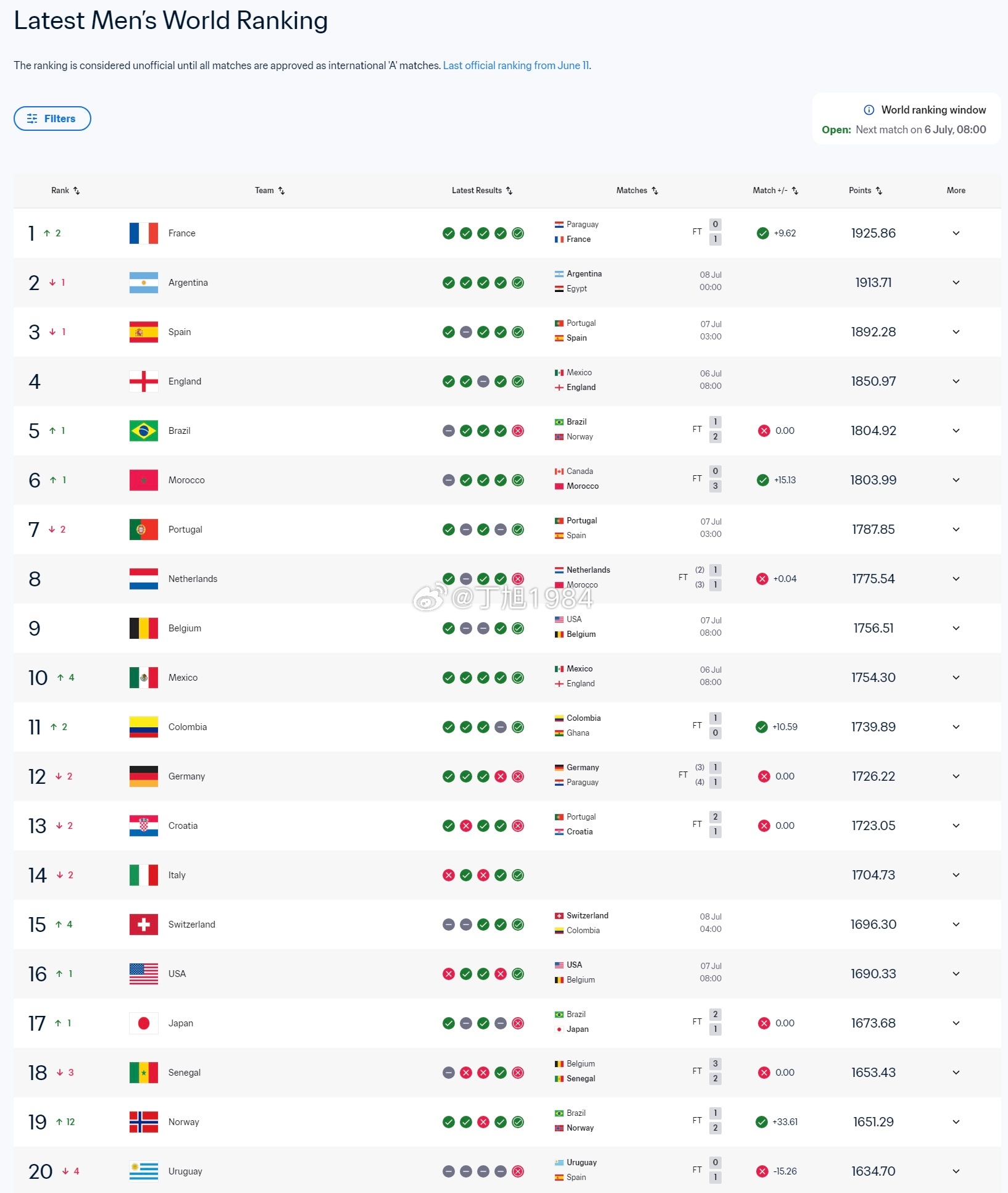Open the Filters button
This screenshot has width=1008, height=1193.
tap(52, 118)
